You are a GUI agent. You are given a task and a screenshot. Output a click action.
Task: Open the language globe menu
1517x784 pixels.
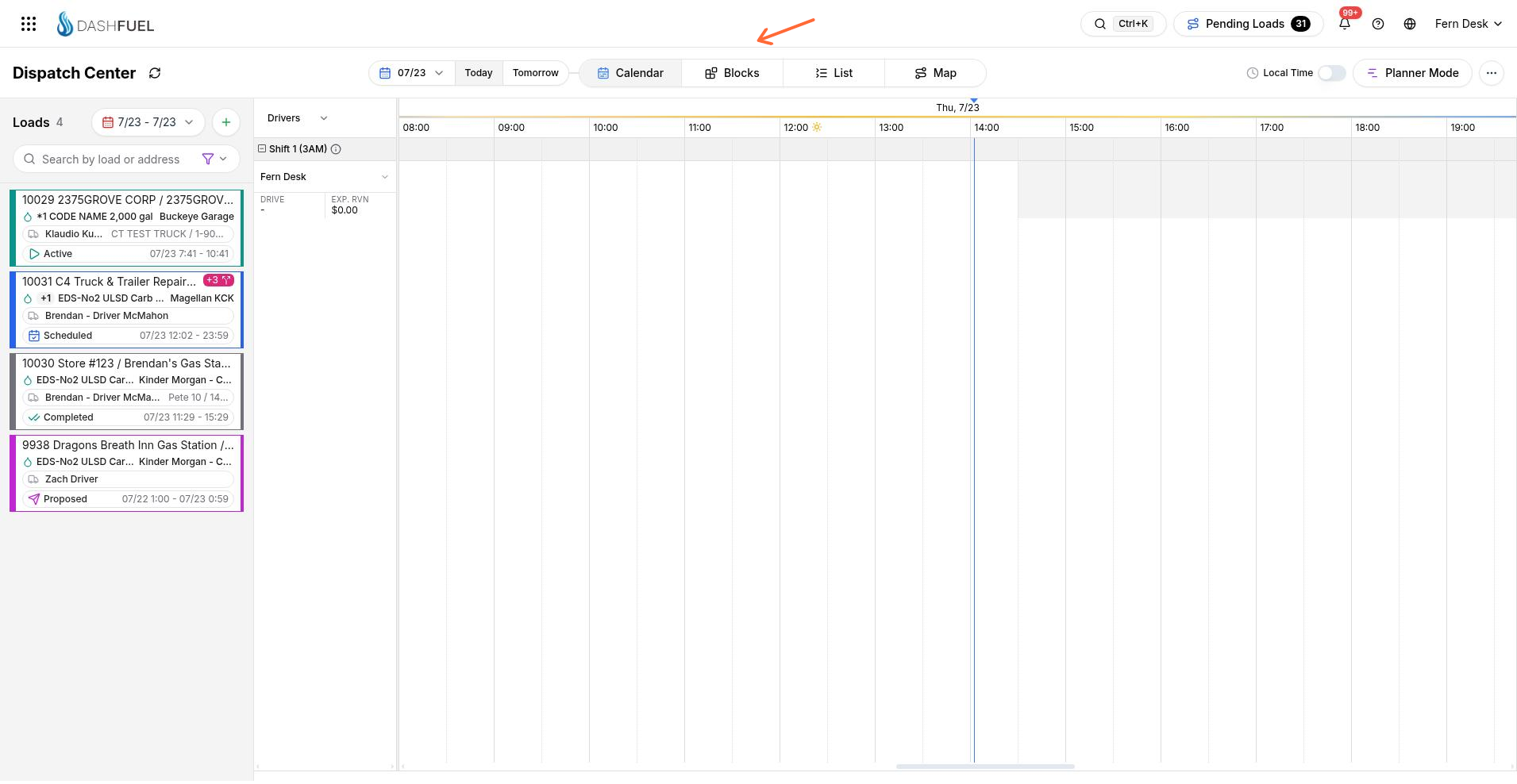tap(1410, 24)
